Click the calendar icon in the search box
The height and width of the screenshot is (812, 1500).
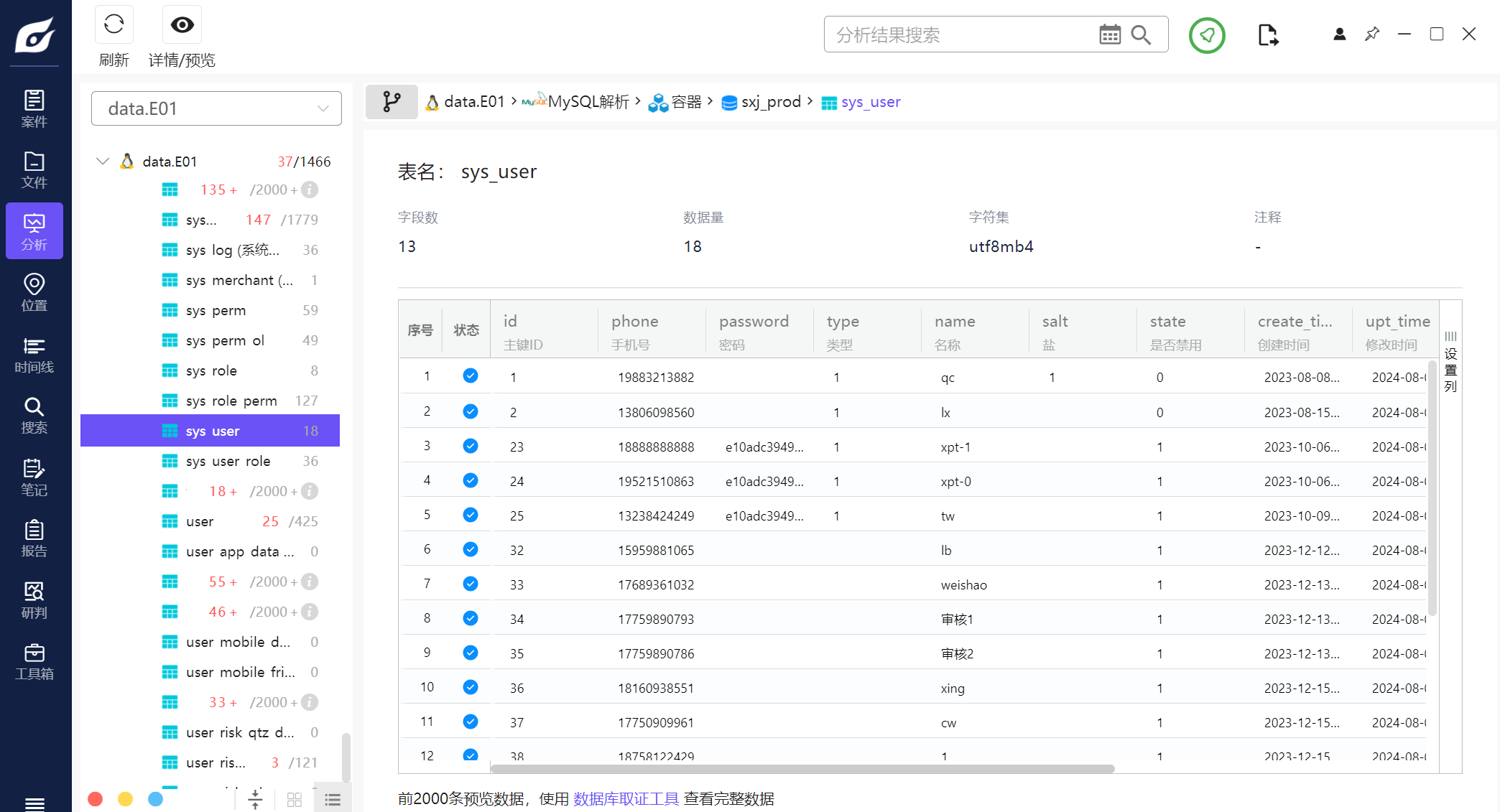pyautogui.click(x=1109, y=34)
